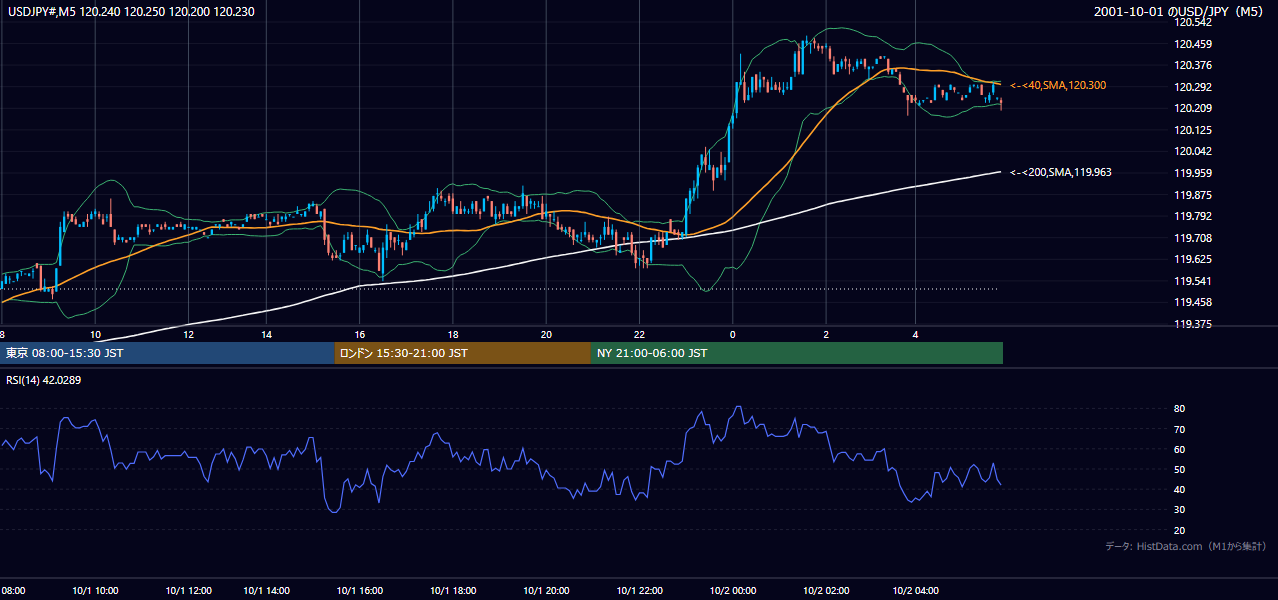Select the London 15:30-21:00 JST session bar
Image resolution: width=1278 pixels, height=600 pixels.
pyautogui.click(x=463, y=353)
